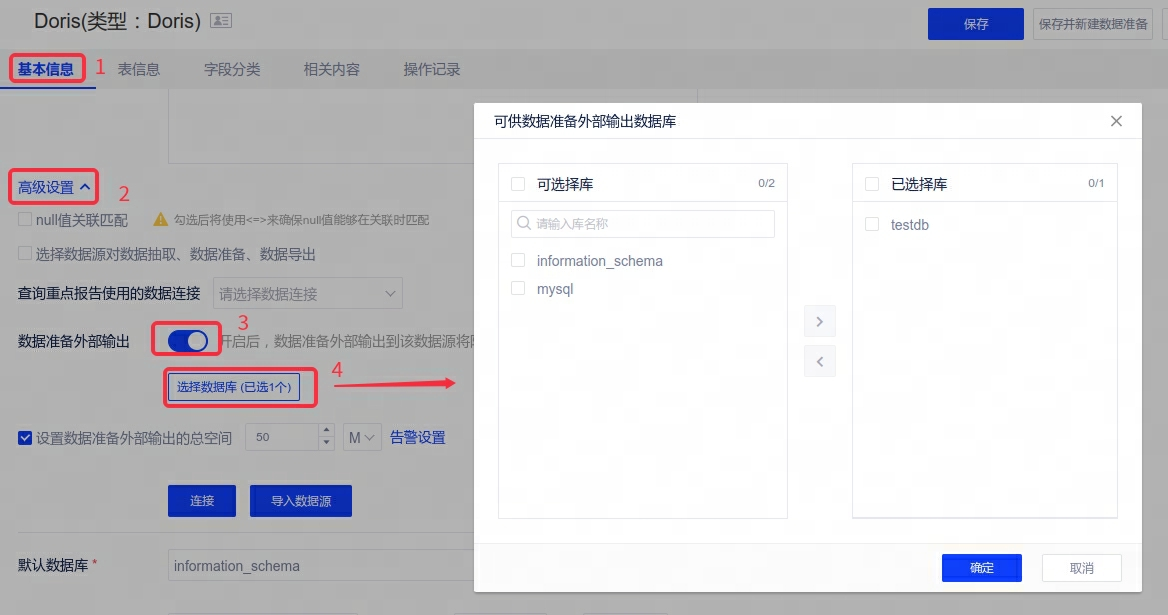Check the information_schema database checkbox

518,261
